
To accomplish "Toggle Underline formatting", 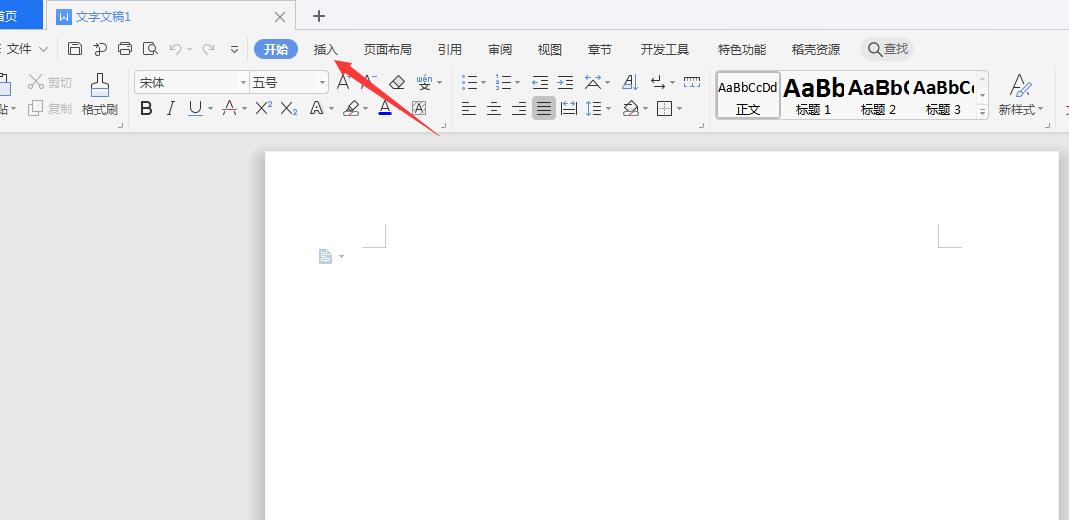I will 196,108.
